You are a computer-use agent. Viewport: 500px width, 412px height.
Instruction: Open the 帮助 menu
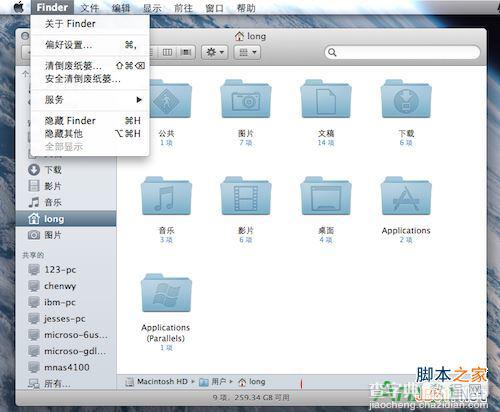click(246, 8)
